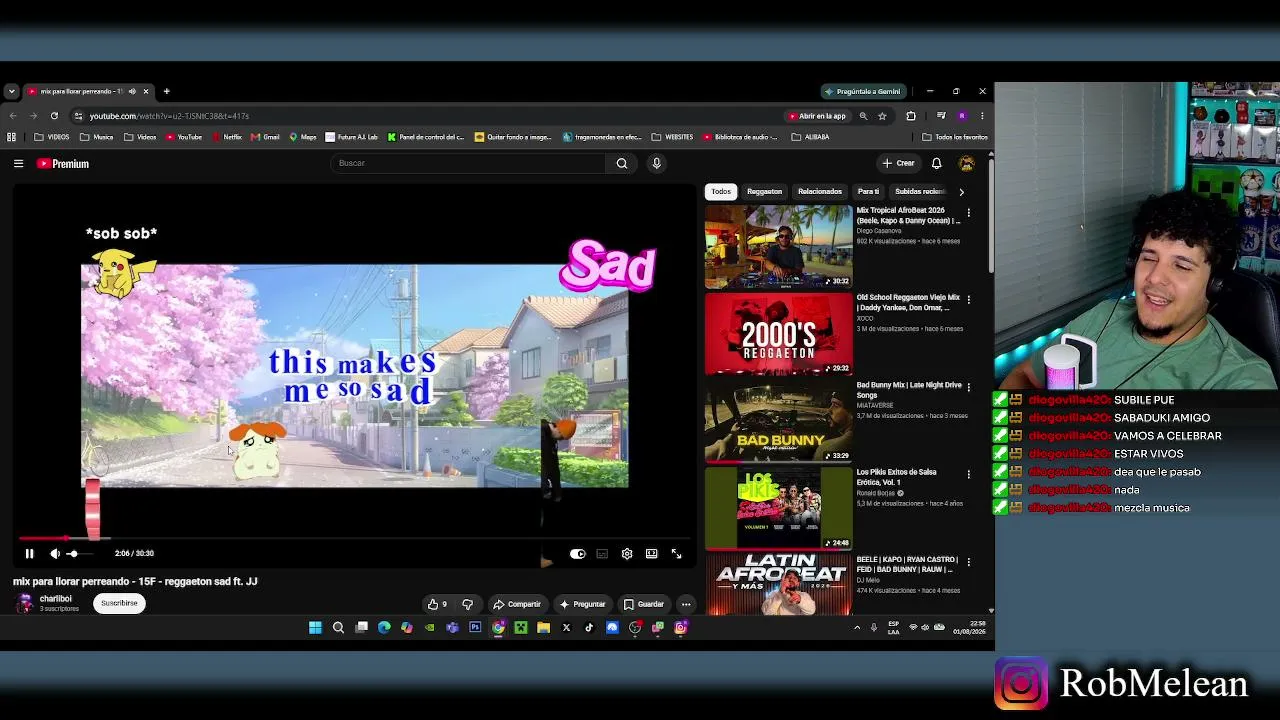Image resolution: width=1280 pixels, height=720 pixels.
Task: Select the Para ti filter chip
Action: pyautogui.click(x=868, y=191)
